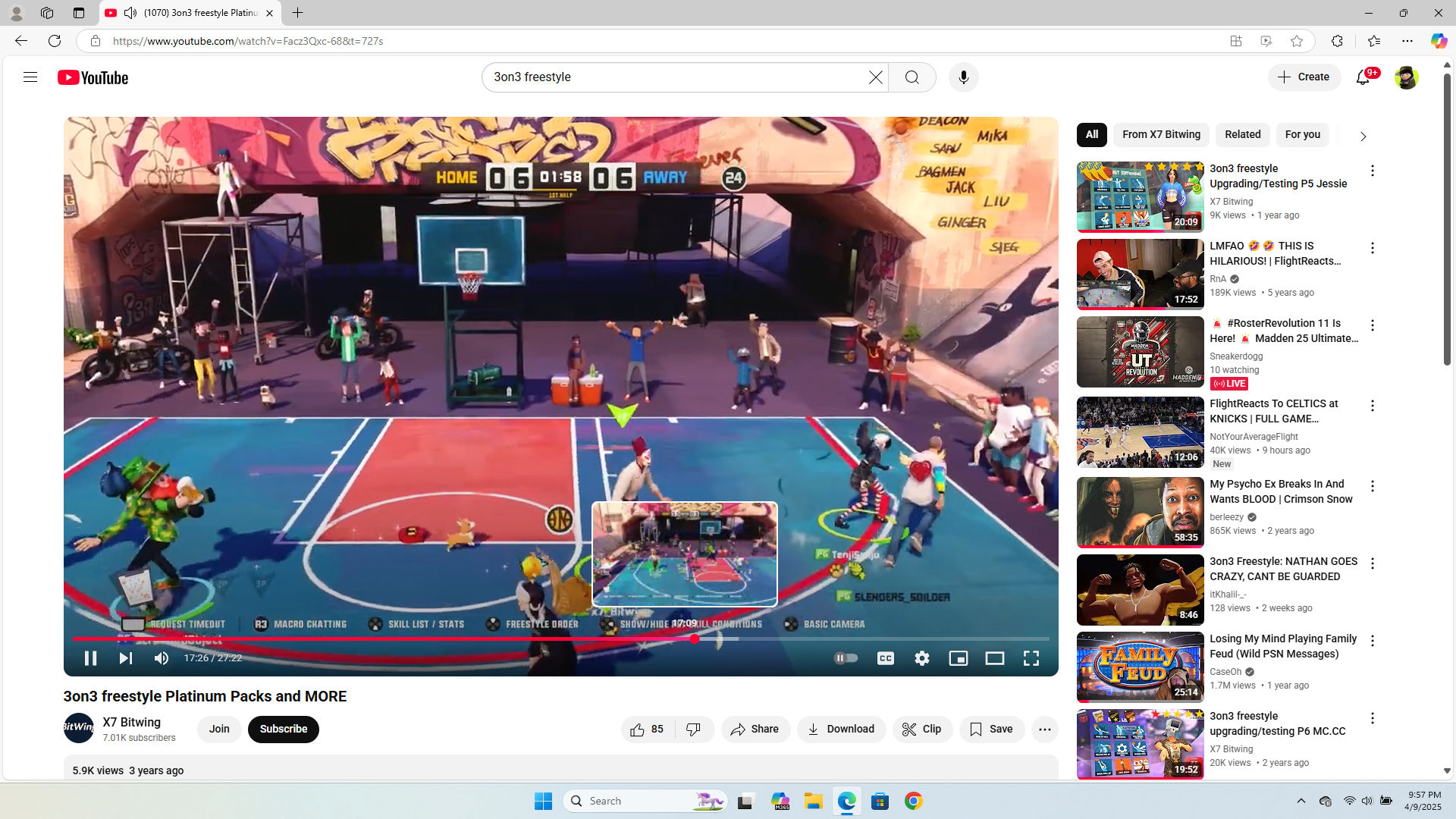Refresh the browser page
The height and width of the screenshot is (819, 1456).
pos(55,41)
